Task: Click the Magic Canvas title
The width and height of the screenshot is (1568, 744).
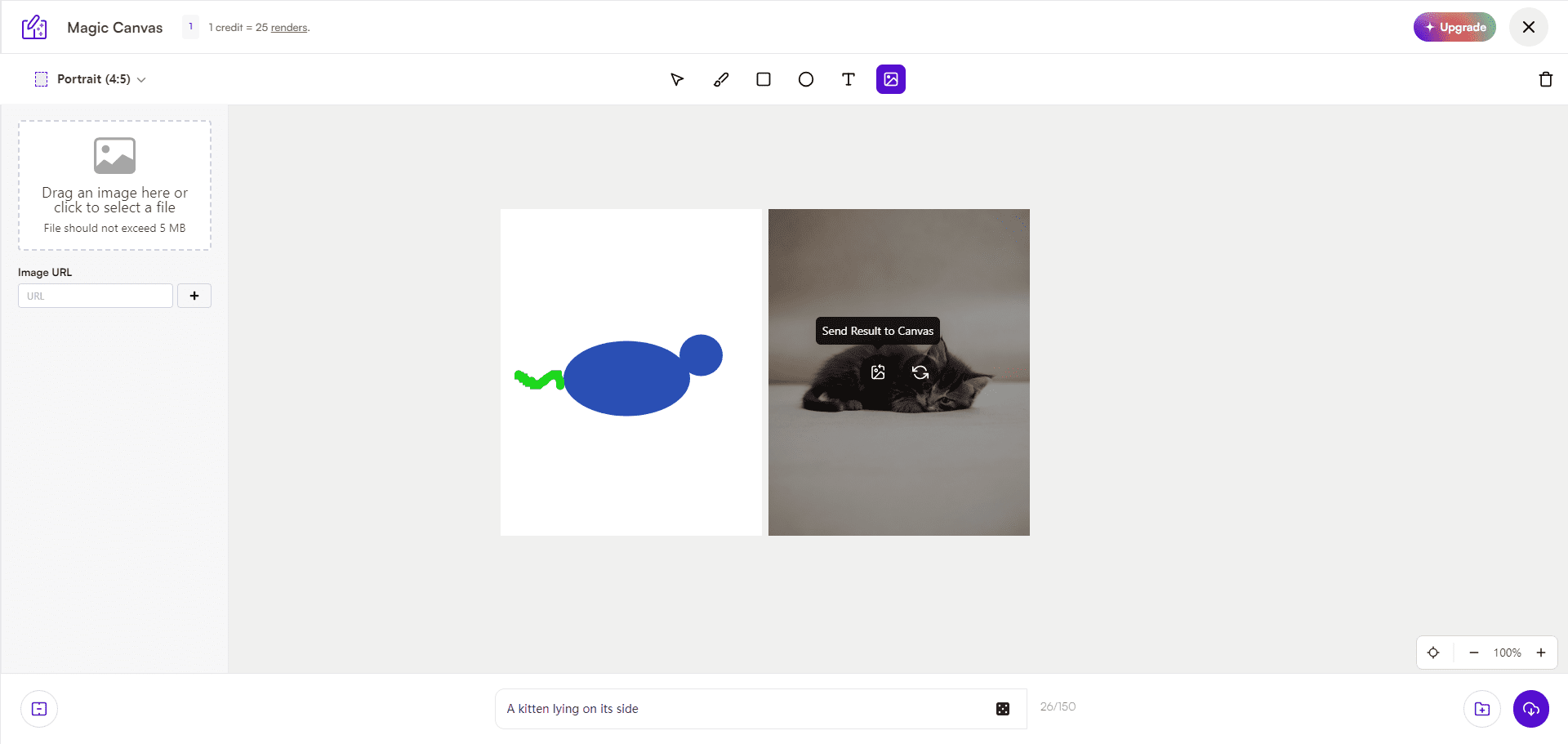Action: tap(115, 28)
